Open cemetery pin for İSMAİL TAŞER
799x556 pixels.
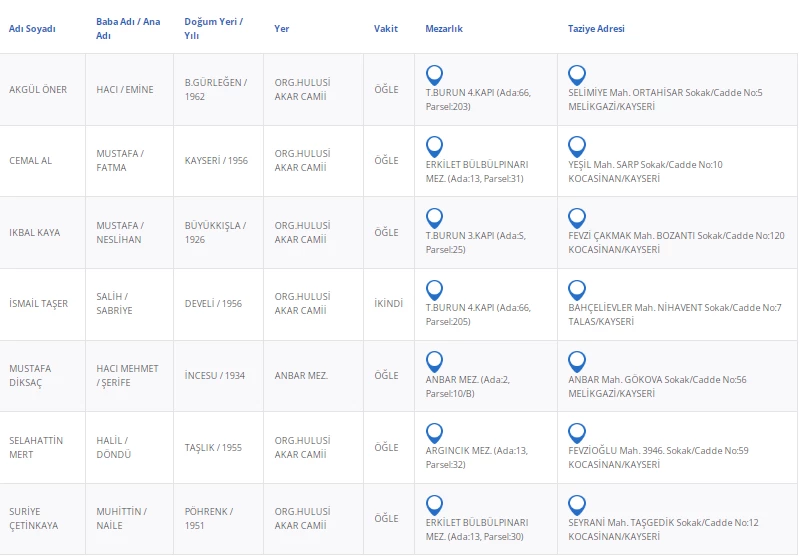pyautogui.click(x=434, y=289)
